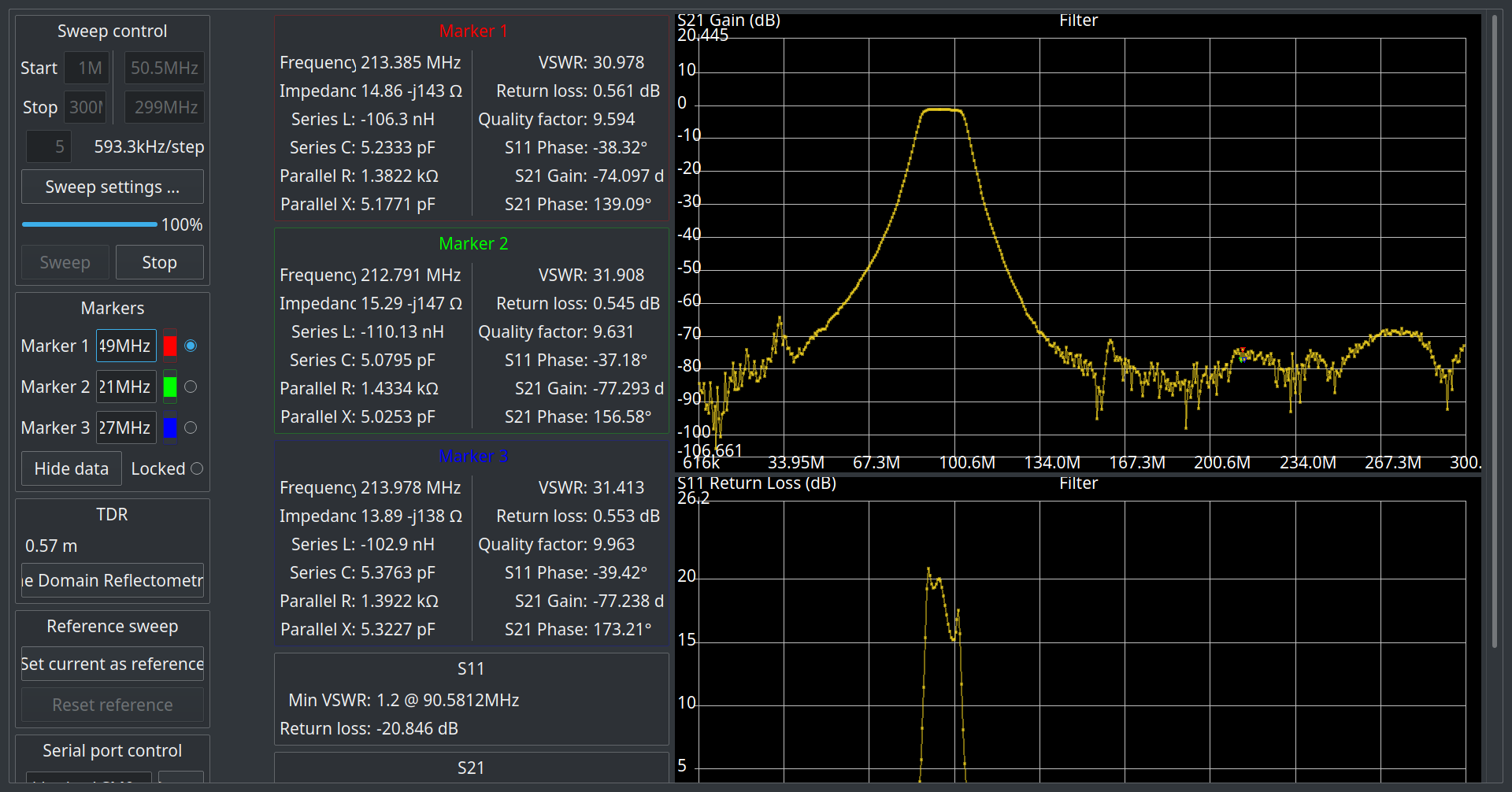Edit the Marker 1 frequency field

(126, 346)
